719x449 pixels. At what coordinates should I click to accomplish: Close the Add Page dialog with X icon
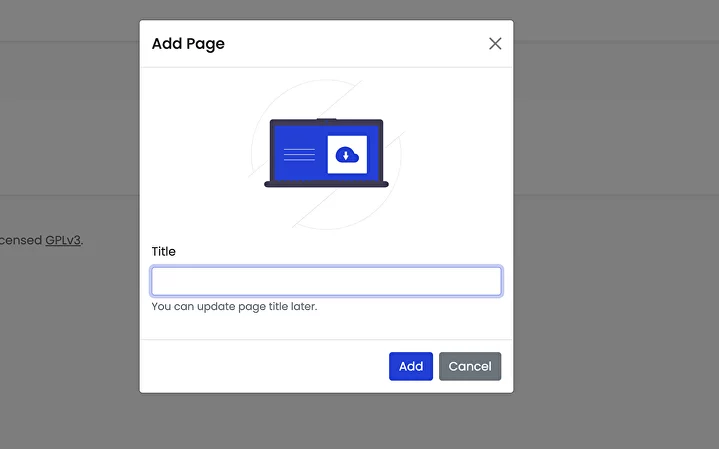[495, 44]
